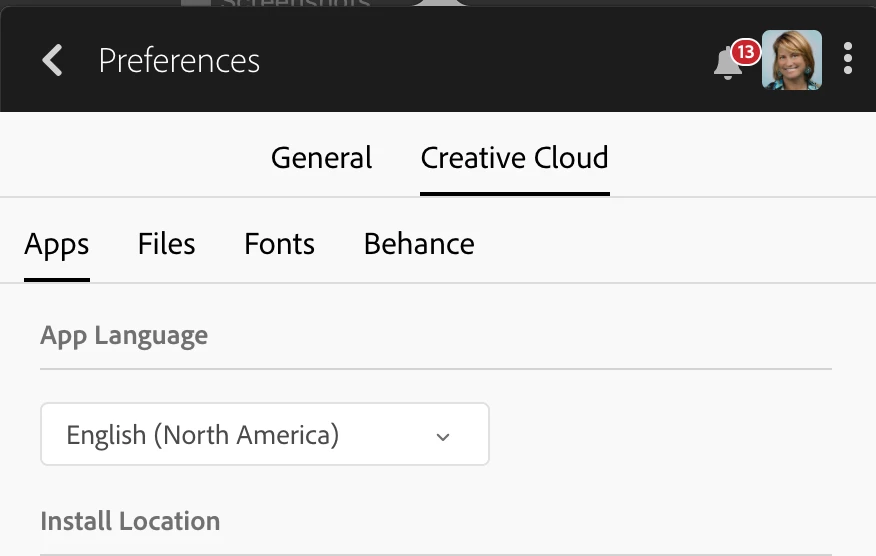Viewport: 876px width, 556px height.
Task: Click empty header area right of Preferences
Action: click(480, 60)
